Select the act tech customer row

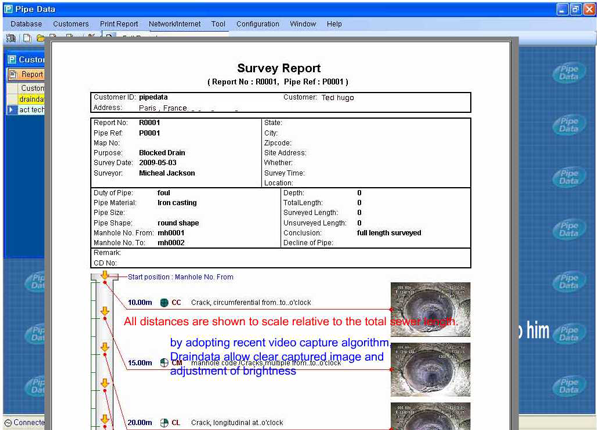tap(31, 110)
